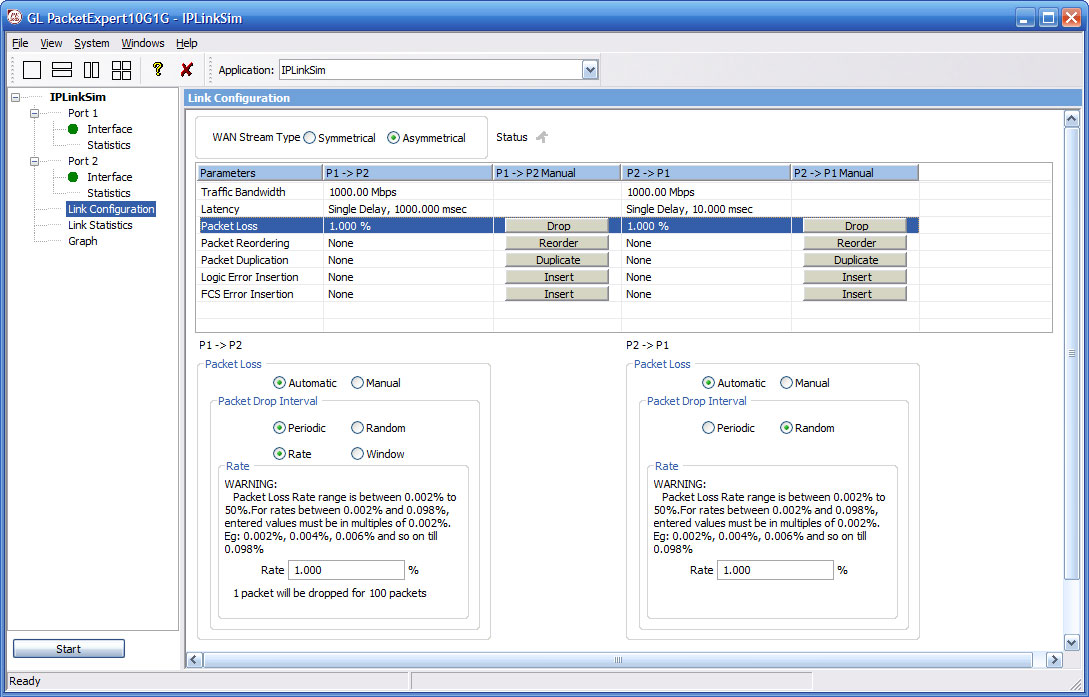Select the single window layout icon
The width and height of the screenshot is (1089, 697).
click(x=32, y=69)
